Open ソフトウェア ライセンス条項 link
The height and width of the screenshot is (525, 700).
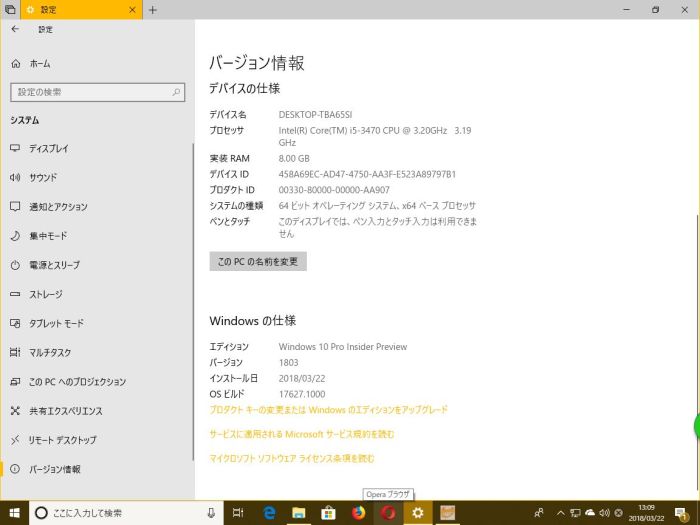tap(292, 458)
